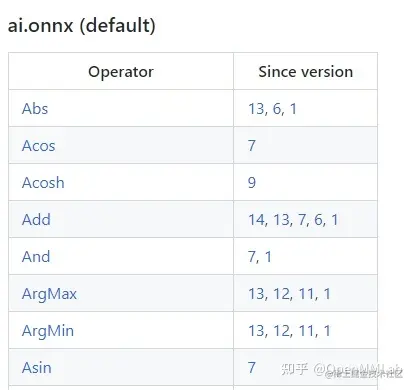Open the And operator link
The width and height of the screenshot is (414, 390).
36,257
